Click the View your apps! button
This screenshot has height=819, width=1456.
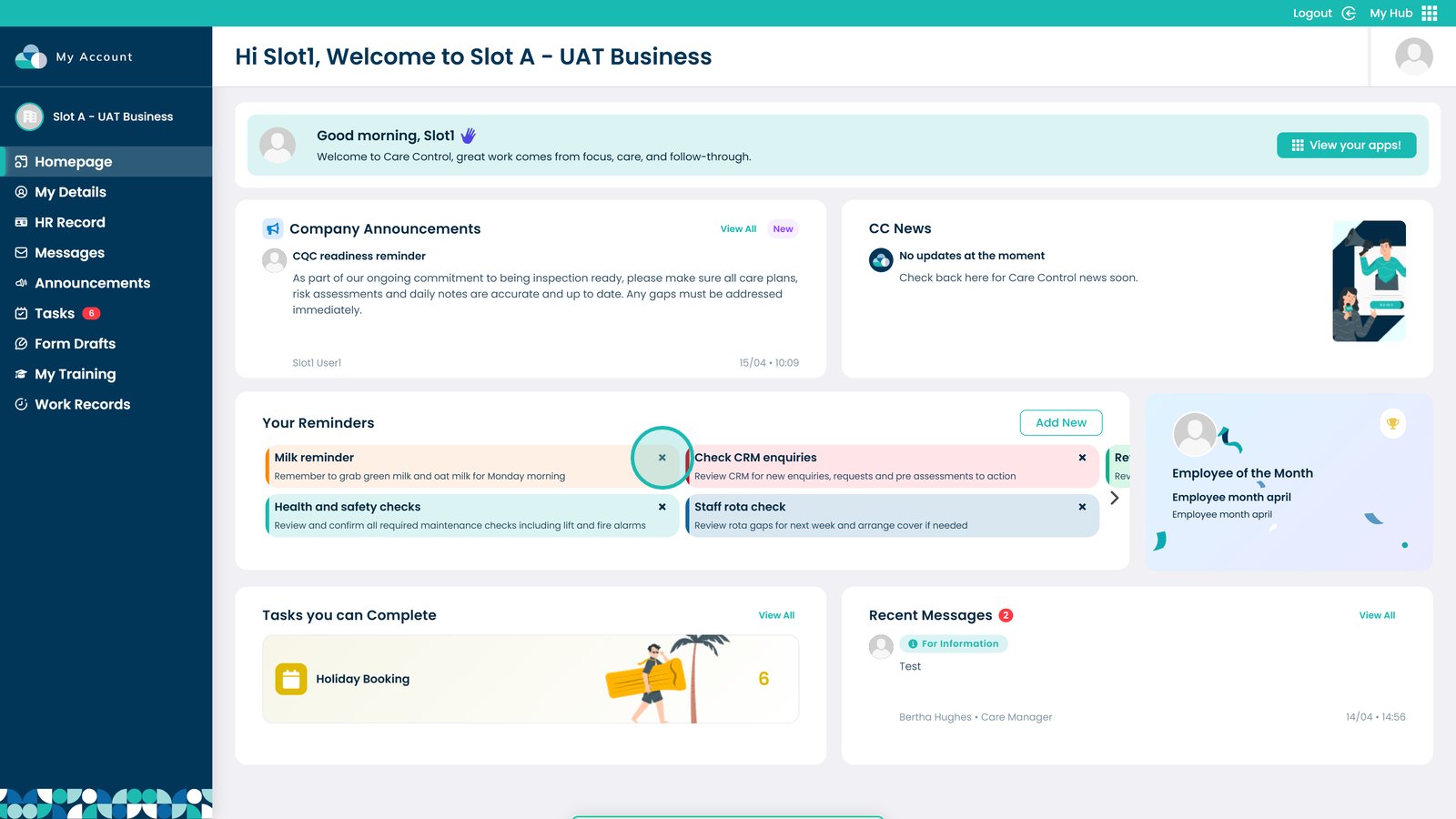(1346, 145)
